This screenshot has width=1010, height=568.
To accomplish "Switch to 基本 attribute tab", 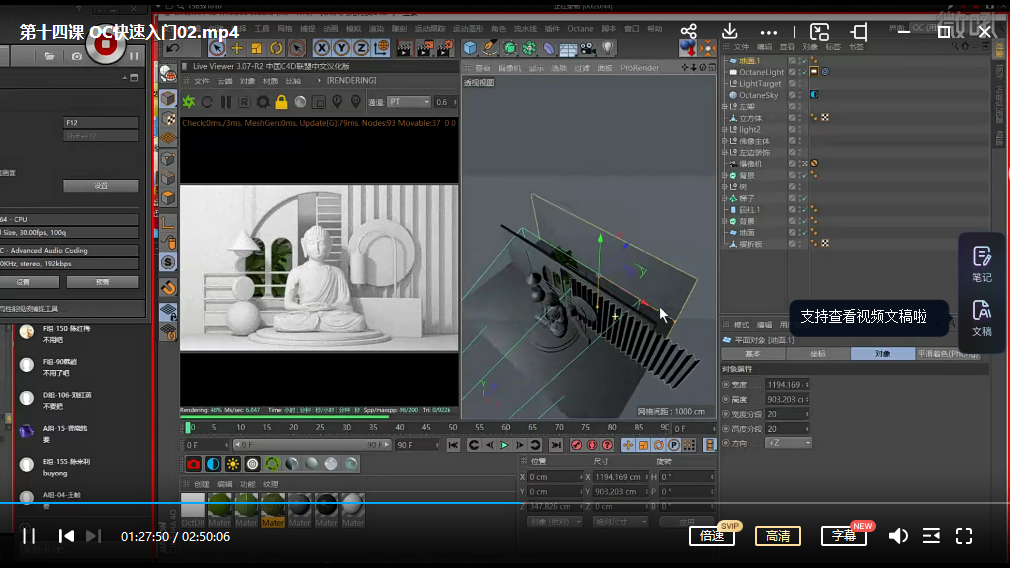I will click(x=753, y=354).
